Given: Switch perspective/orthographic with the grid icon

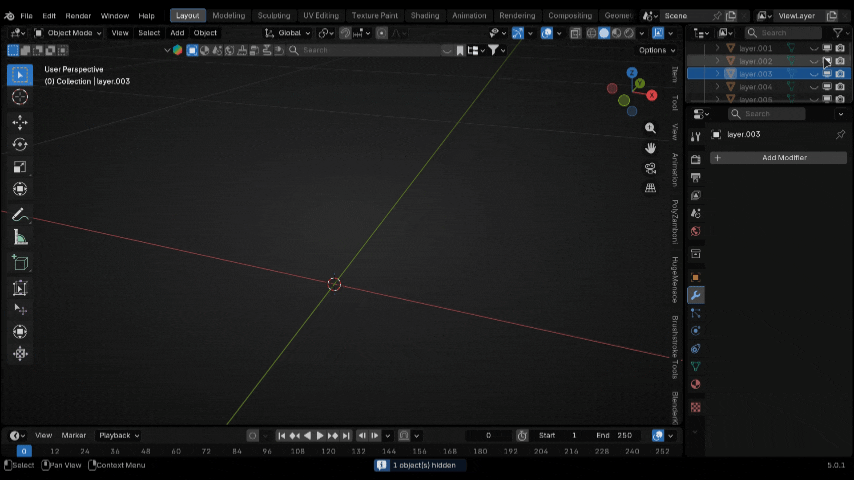Looking at the screenshot, I should [x=650, y=188].
